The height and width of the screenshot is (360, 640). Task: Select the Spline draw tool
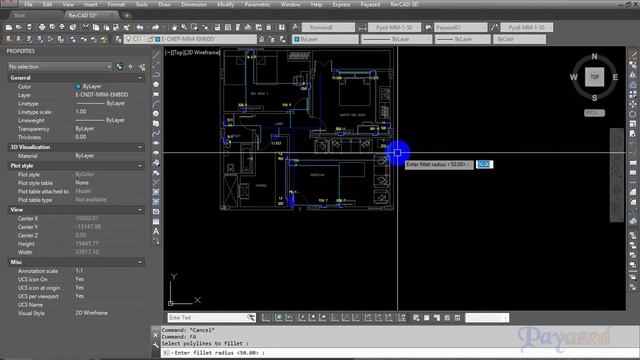click(x=156, y=133)
